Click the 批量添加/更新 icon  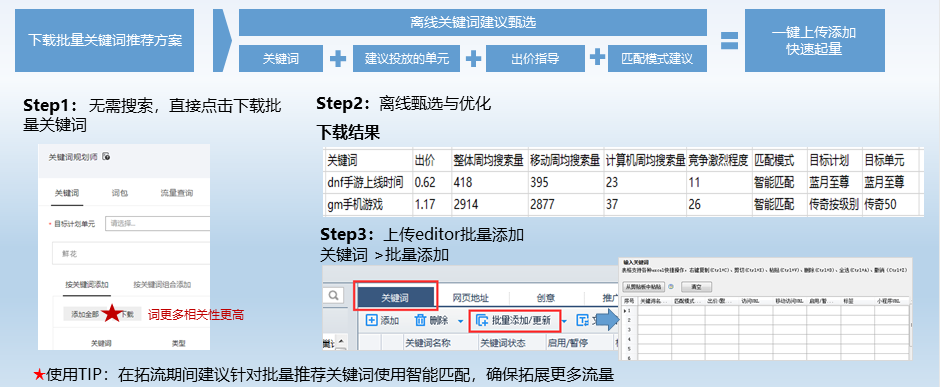pyautogui.click(x=481, y=321)
